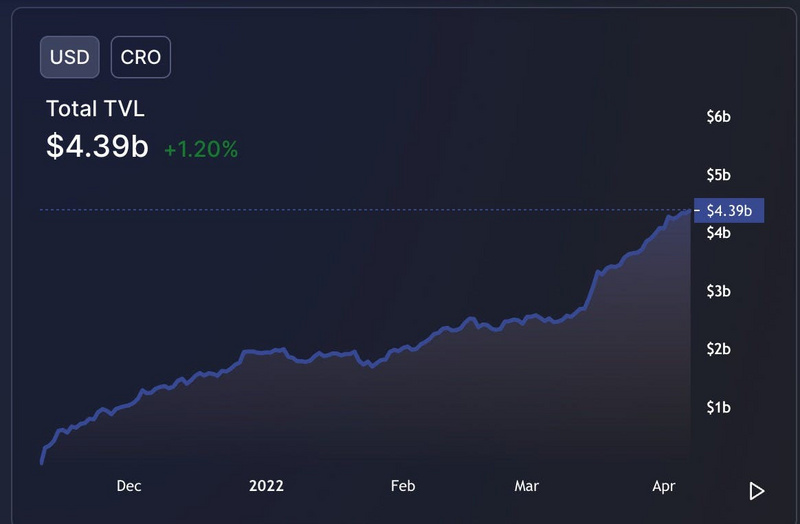Switch TVL denomination to USD
The height and width of the screenshot is (524, 800).
click(x=70, y=57)
